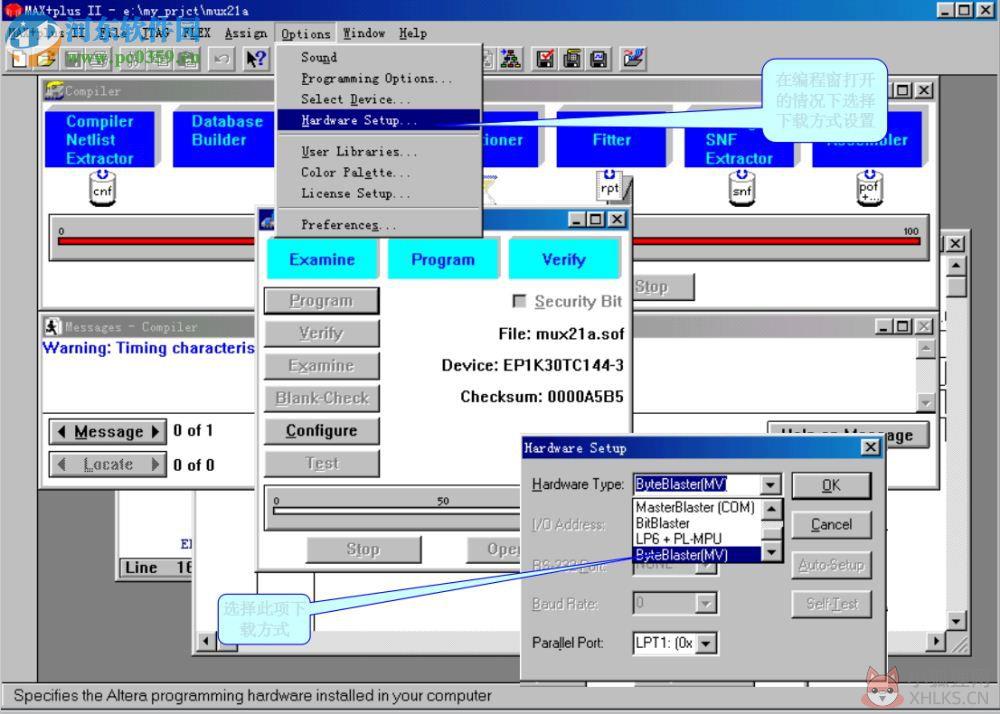Open the Help menu
This screenshot has width=1000, height=714.
click(413, 33)
